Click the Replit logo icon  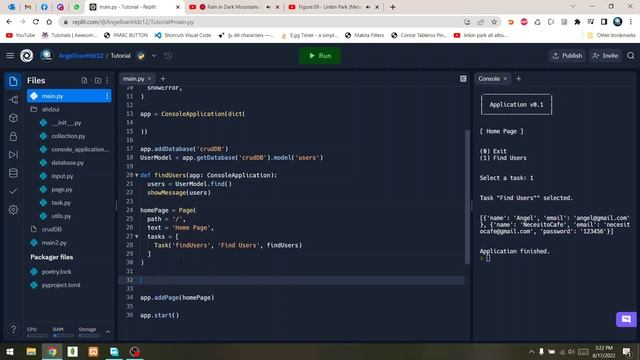click(27, 56)
